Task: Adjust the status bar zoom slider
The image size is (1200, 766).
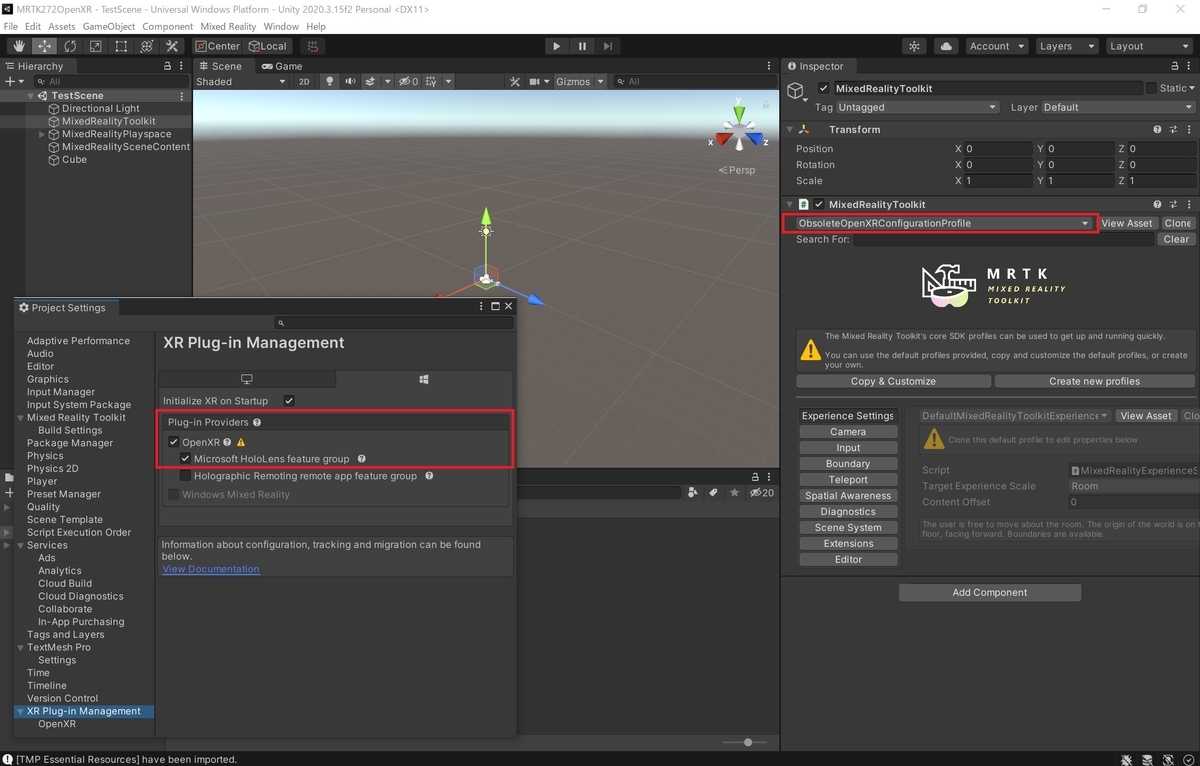Action: click(x=748, y=742)
